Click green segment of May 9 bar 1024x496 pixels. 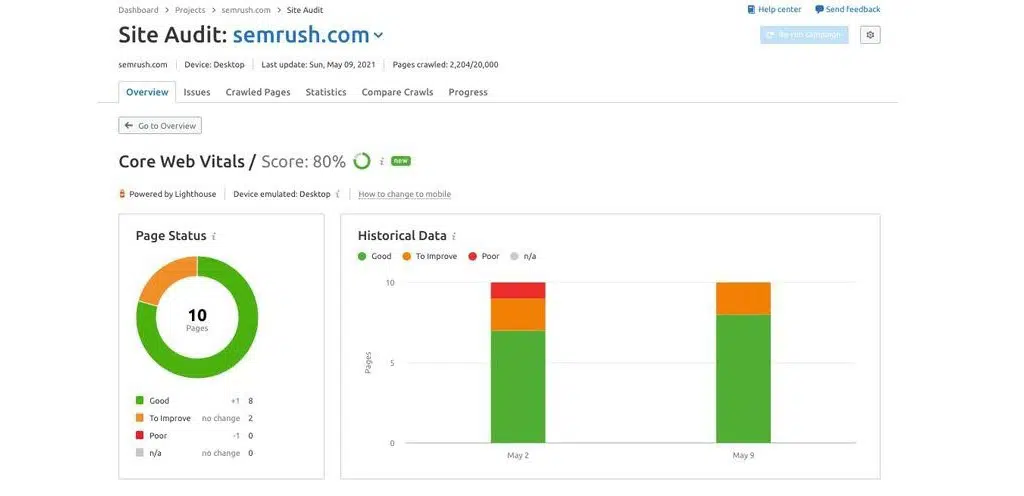(x=743, y=379)
